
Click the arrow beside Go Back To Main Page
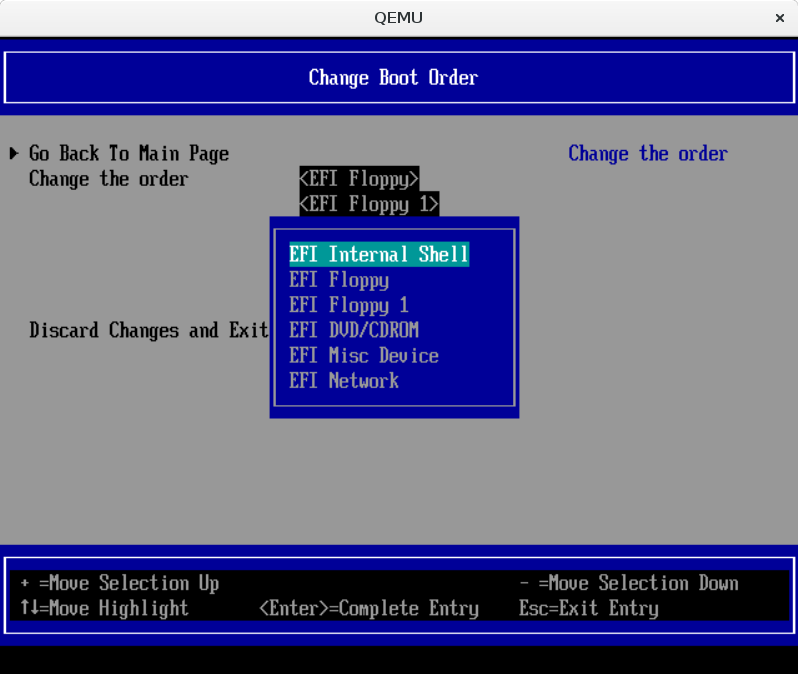coord(14,153)
